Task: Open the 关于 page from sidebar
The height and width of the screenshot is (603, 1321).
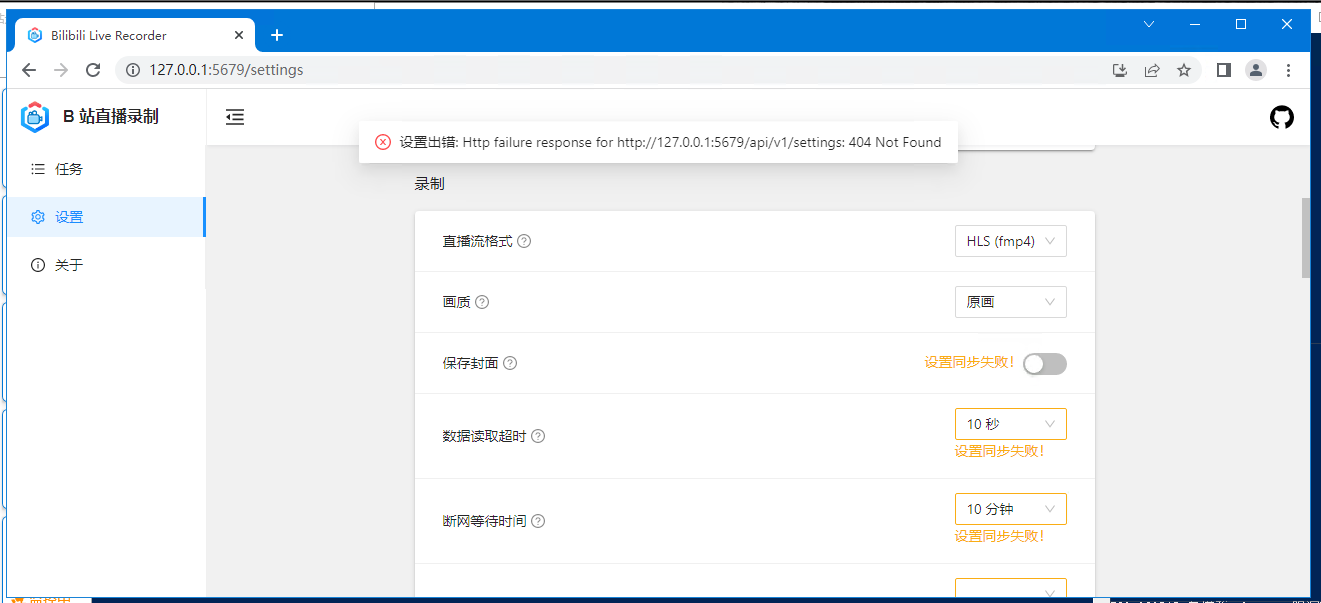Action: click(66, 264)
